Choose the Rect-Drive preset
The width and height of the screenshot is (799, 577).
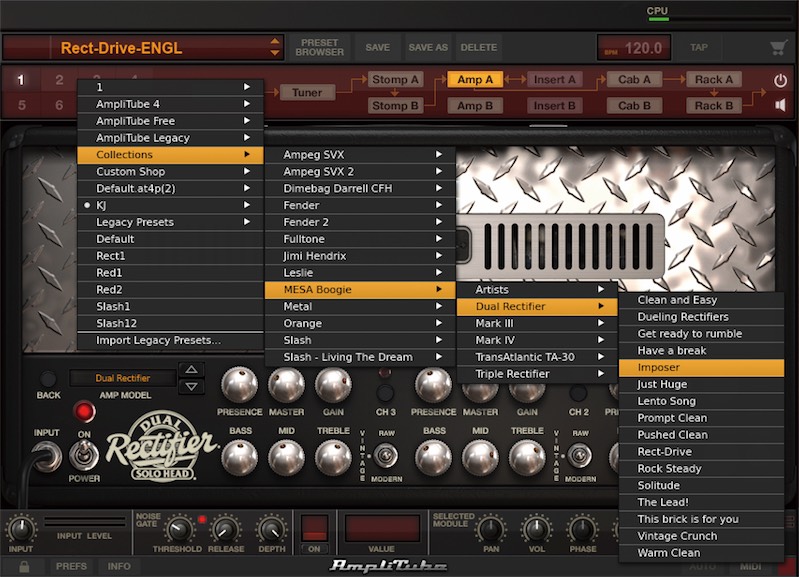pos(701,452)
